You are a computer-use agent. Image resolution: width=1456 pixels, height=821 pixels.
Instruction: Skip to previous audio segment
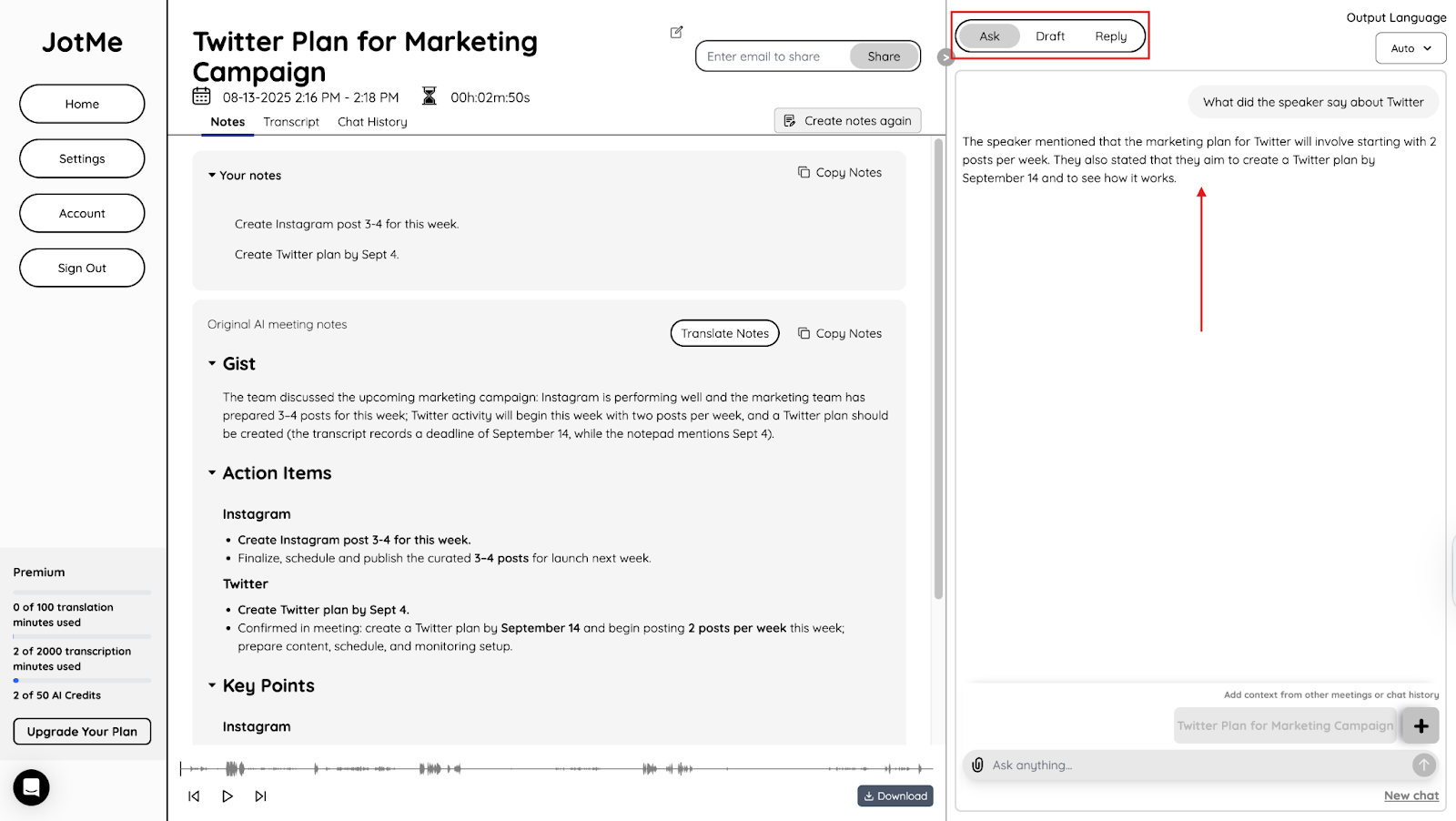pyautogui.click(x=194, y=796)
